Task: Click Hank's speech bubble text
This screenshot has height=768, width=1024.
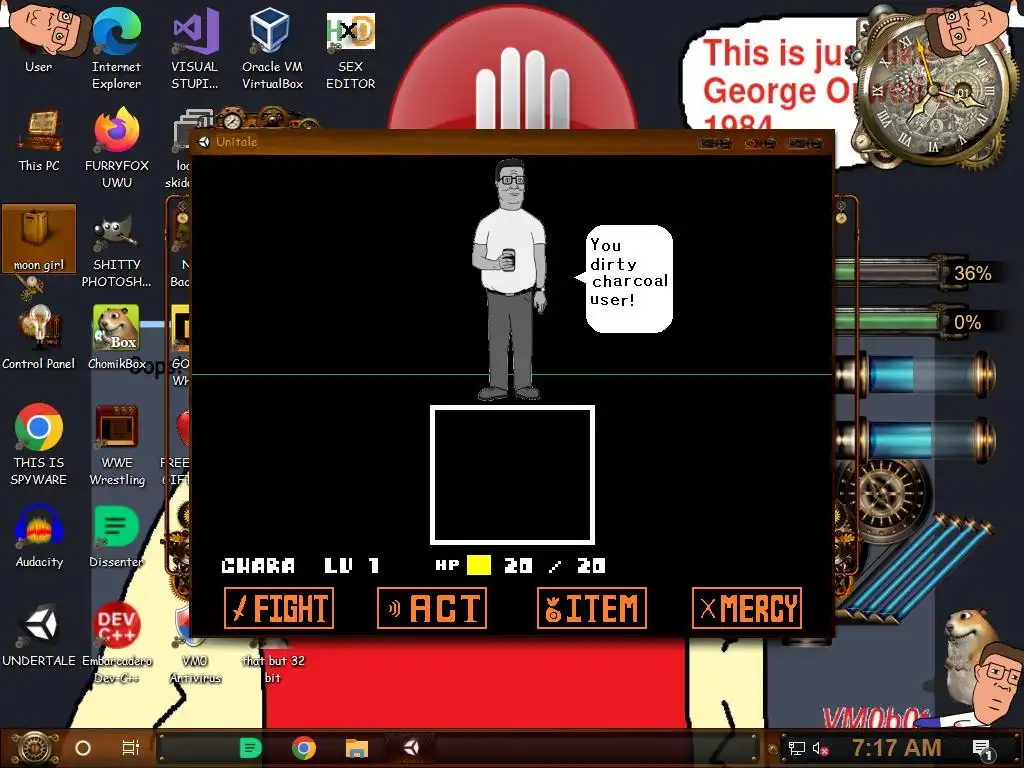Action: (628, 272)
